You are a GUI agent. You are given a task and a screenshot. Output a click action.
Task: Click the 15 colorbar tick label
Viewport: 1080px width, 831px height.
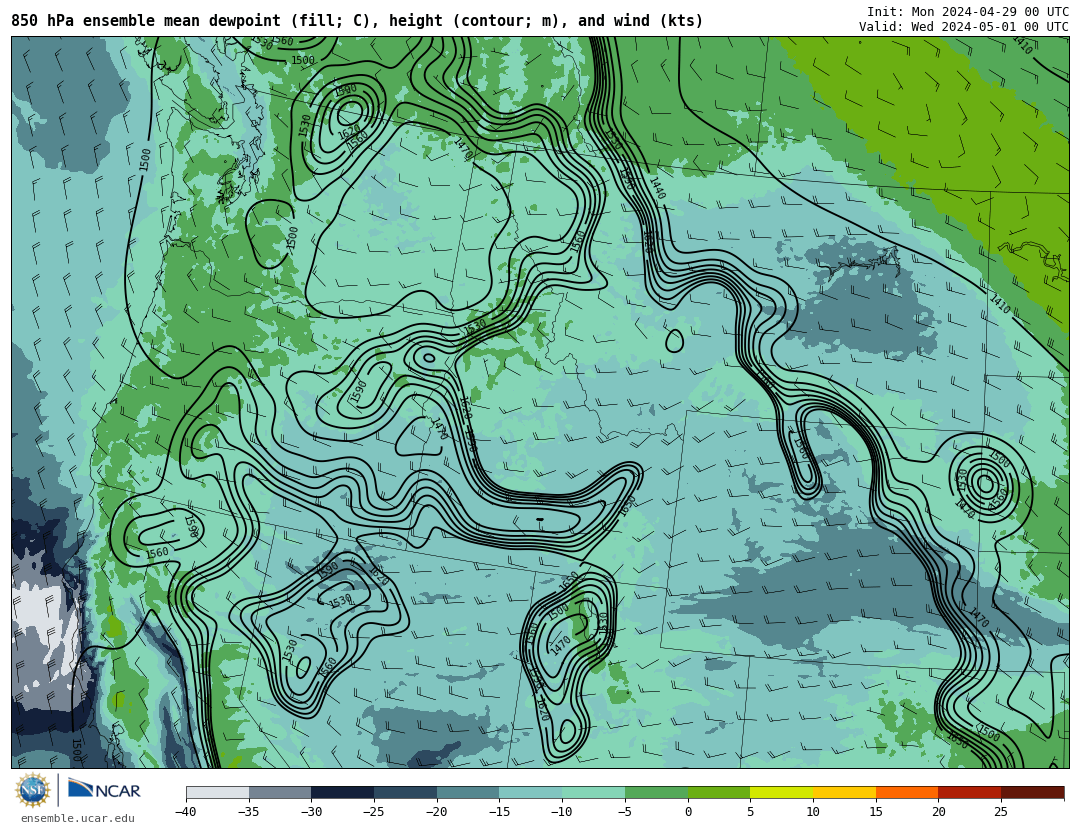(x=876, y=812)
